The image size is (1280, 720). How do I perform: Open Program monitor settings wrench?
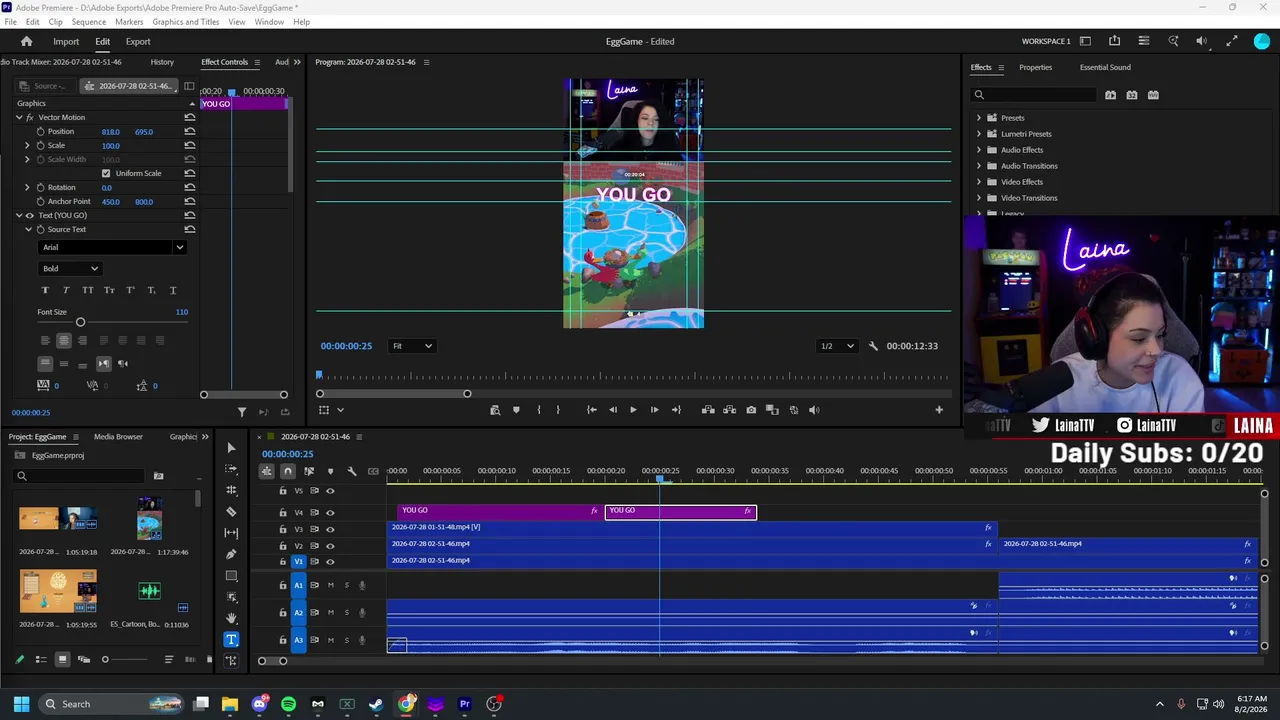(873, 346)
